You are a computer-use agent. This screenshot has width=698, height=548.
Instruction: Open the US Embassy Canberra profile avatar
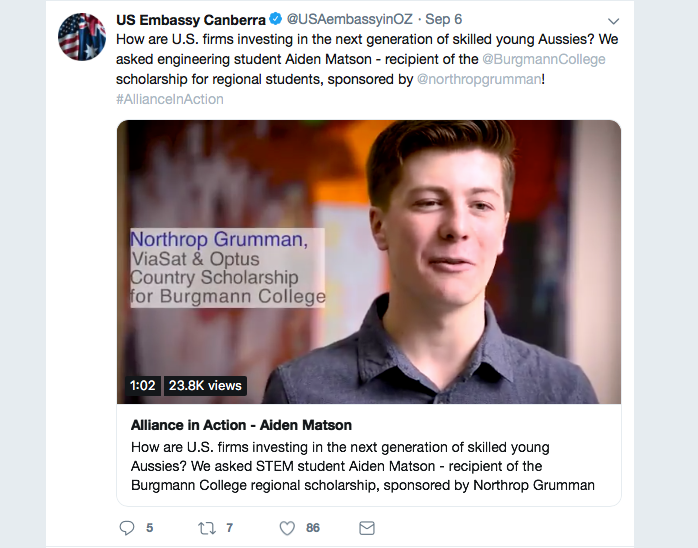(x=82, y=37)
